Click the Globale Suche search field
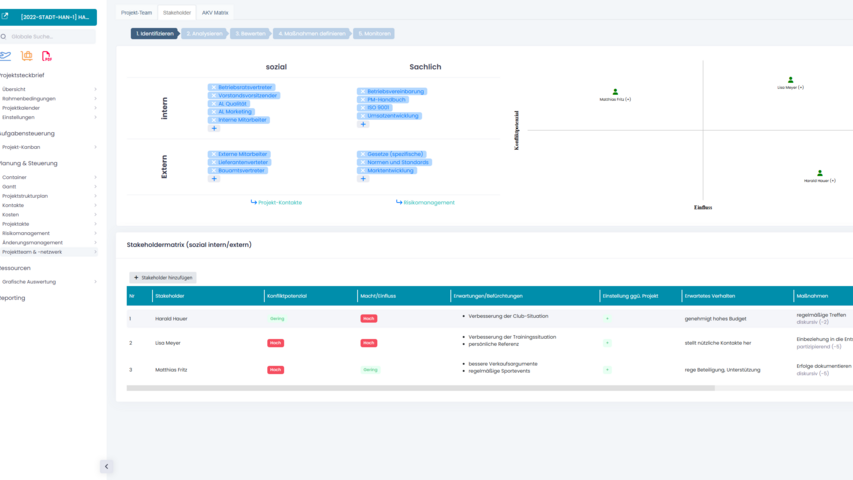This screenshot has width=853, height=480. point(50,37)
